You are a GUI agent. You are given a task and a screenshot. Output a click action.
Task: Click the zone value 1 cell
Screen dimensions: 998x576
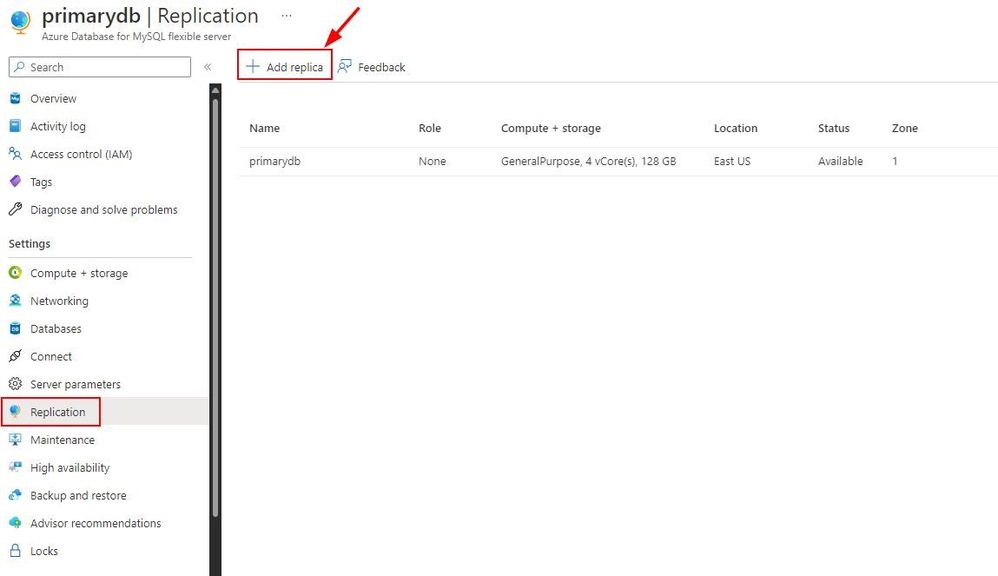[x=894, y=161]
